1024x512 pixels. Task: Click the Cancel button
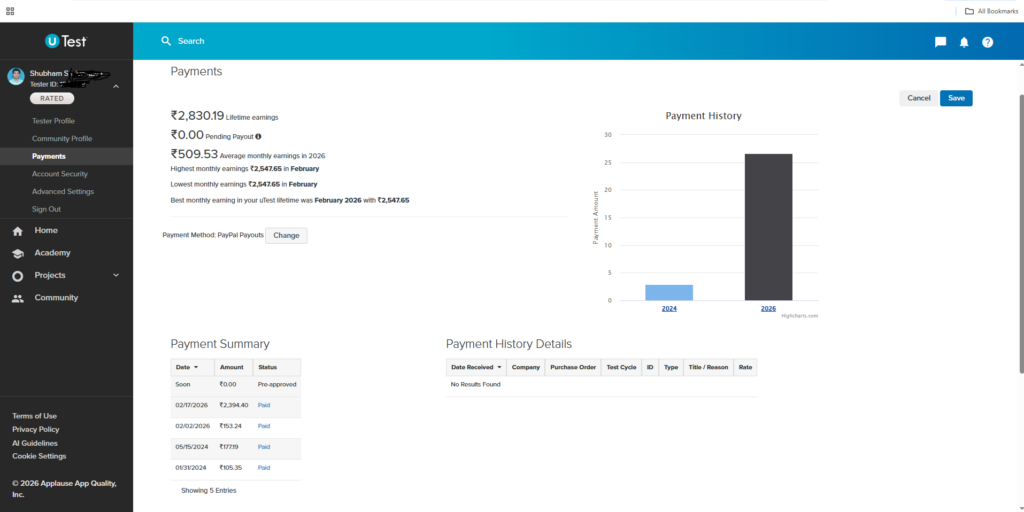[919, 98]
